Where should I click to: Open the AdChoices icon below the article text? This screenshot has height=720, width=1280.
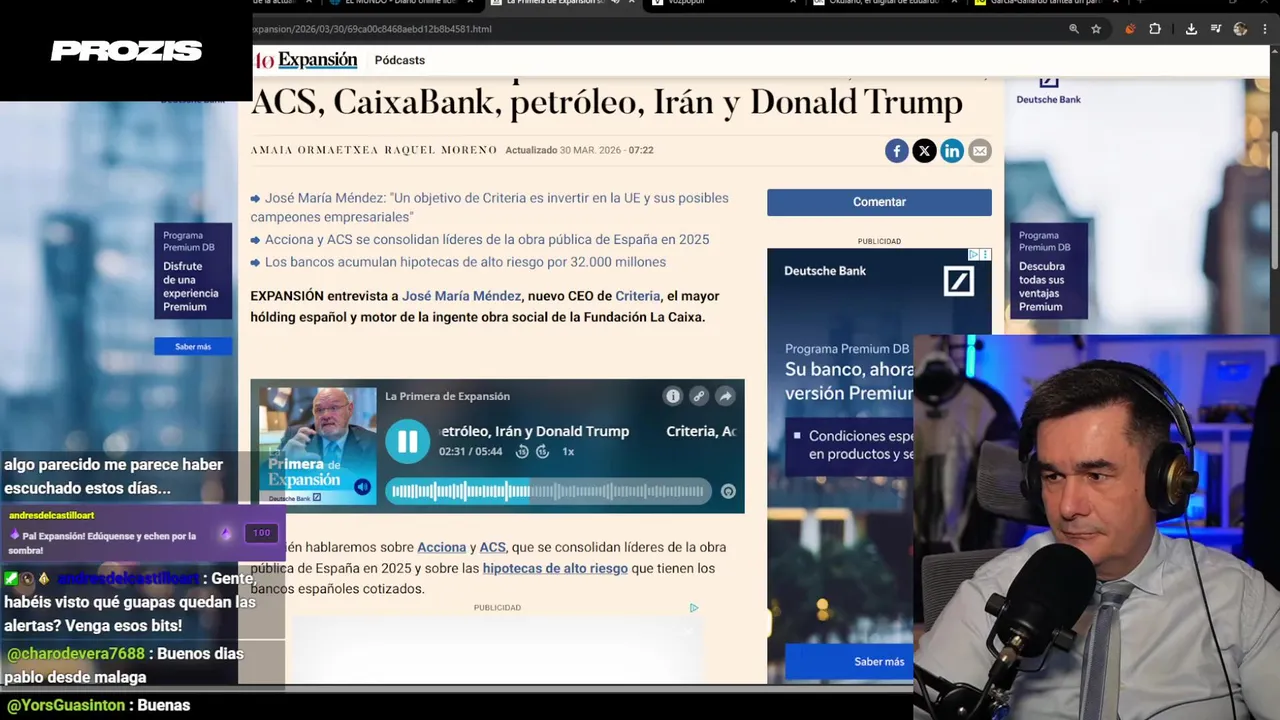click(x=693, y=608)
